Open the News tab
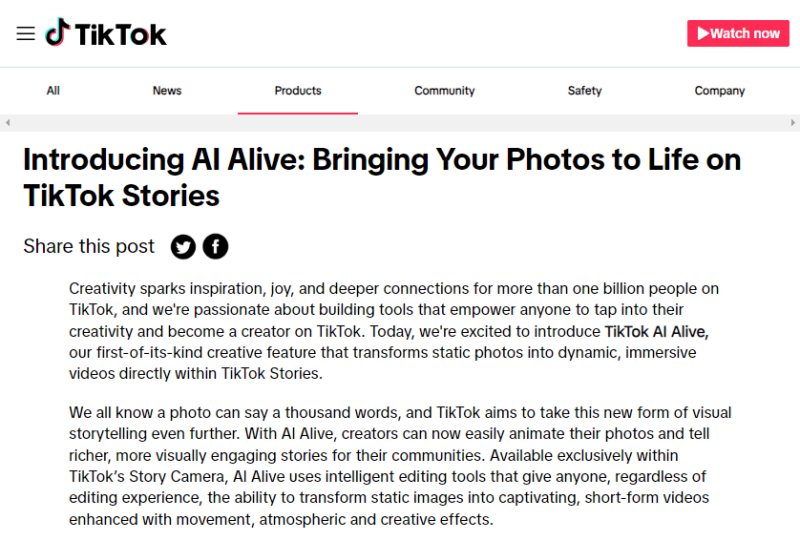This screenshot has width=800, height=541. (x=167, y=91)
